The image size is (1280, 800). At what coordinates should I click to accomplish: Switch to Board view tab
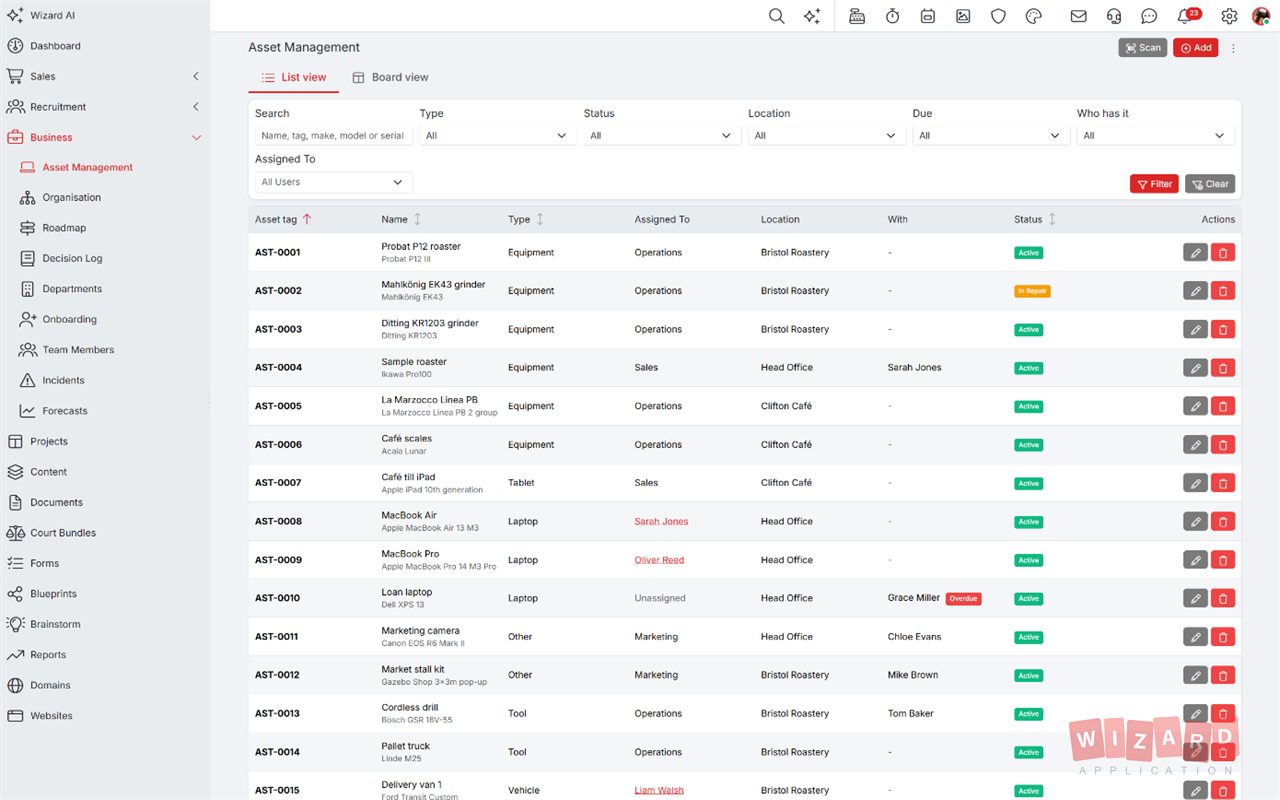pos(390,77)
